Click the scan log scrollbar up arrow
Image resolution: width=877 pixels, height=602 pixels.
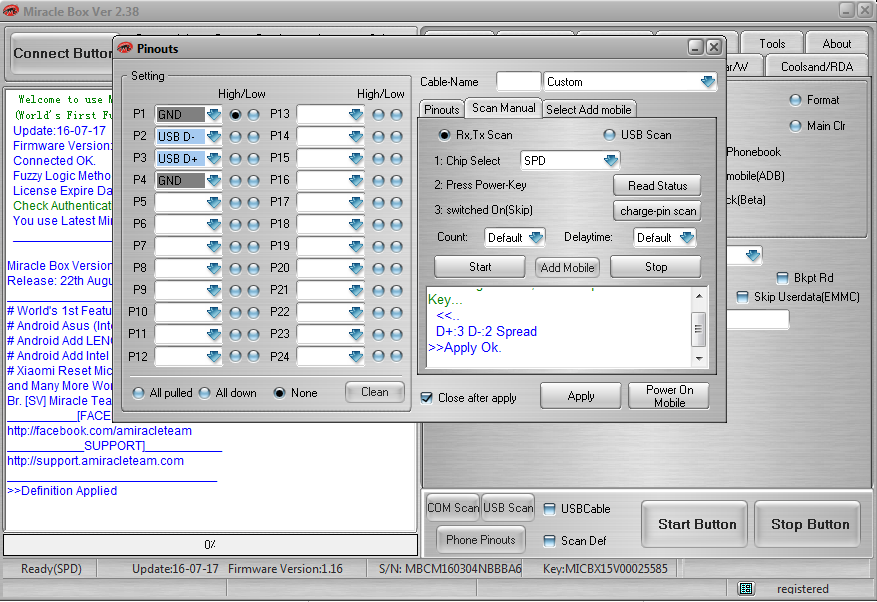tap(699, 295)
